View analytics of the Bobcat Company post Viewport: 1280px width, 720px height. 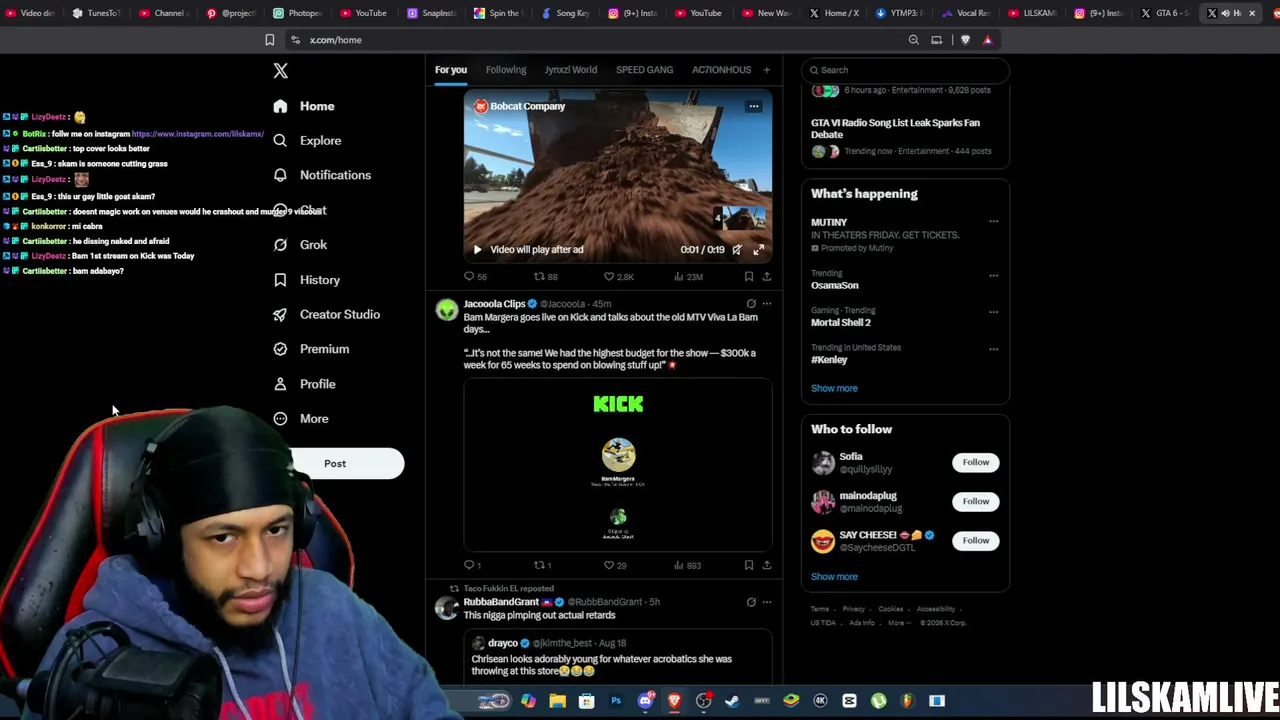[688, 277]
